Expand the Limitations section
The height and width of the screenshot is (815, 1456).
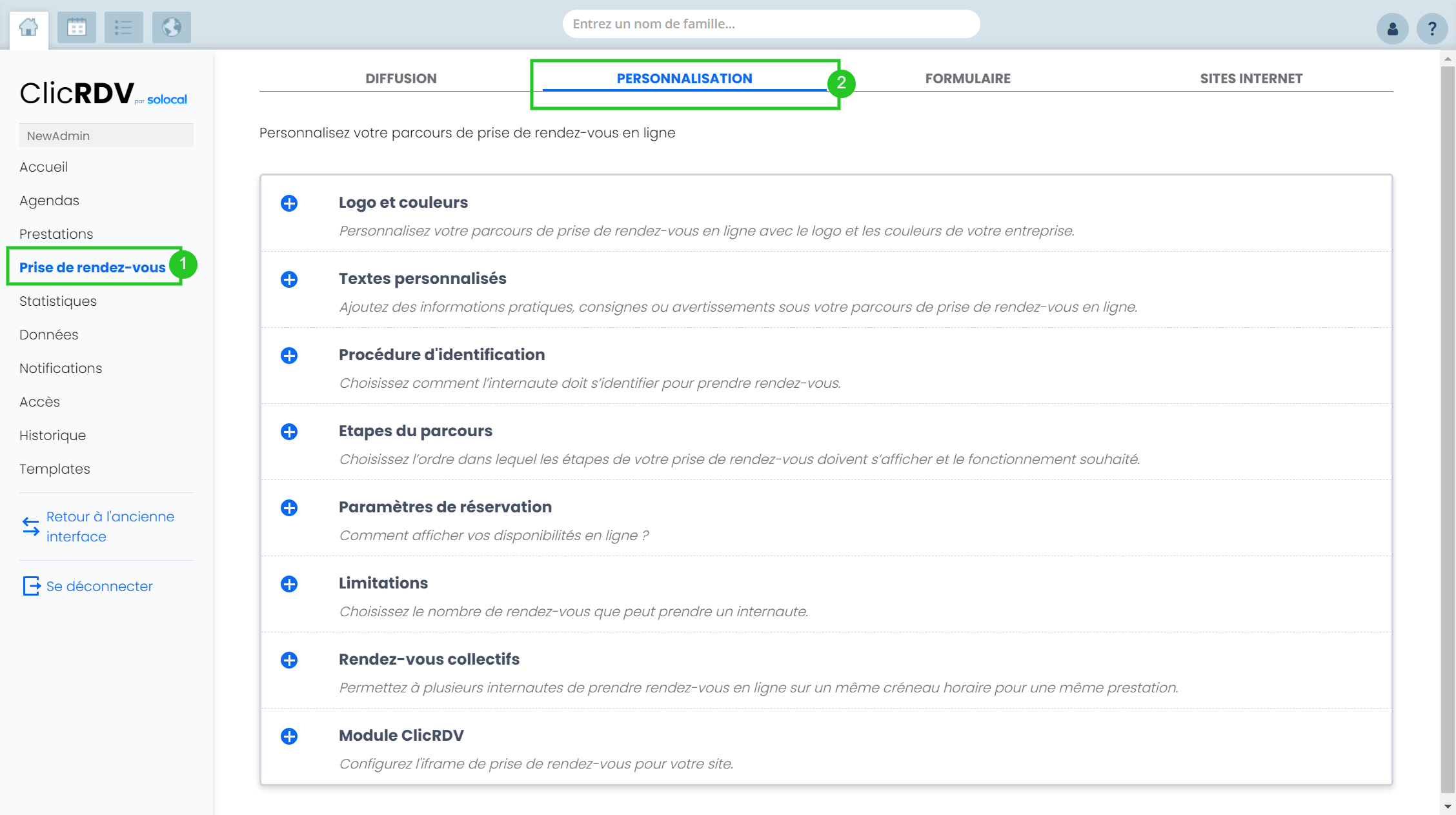[289, 584]
